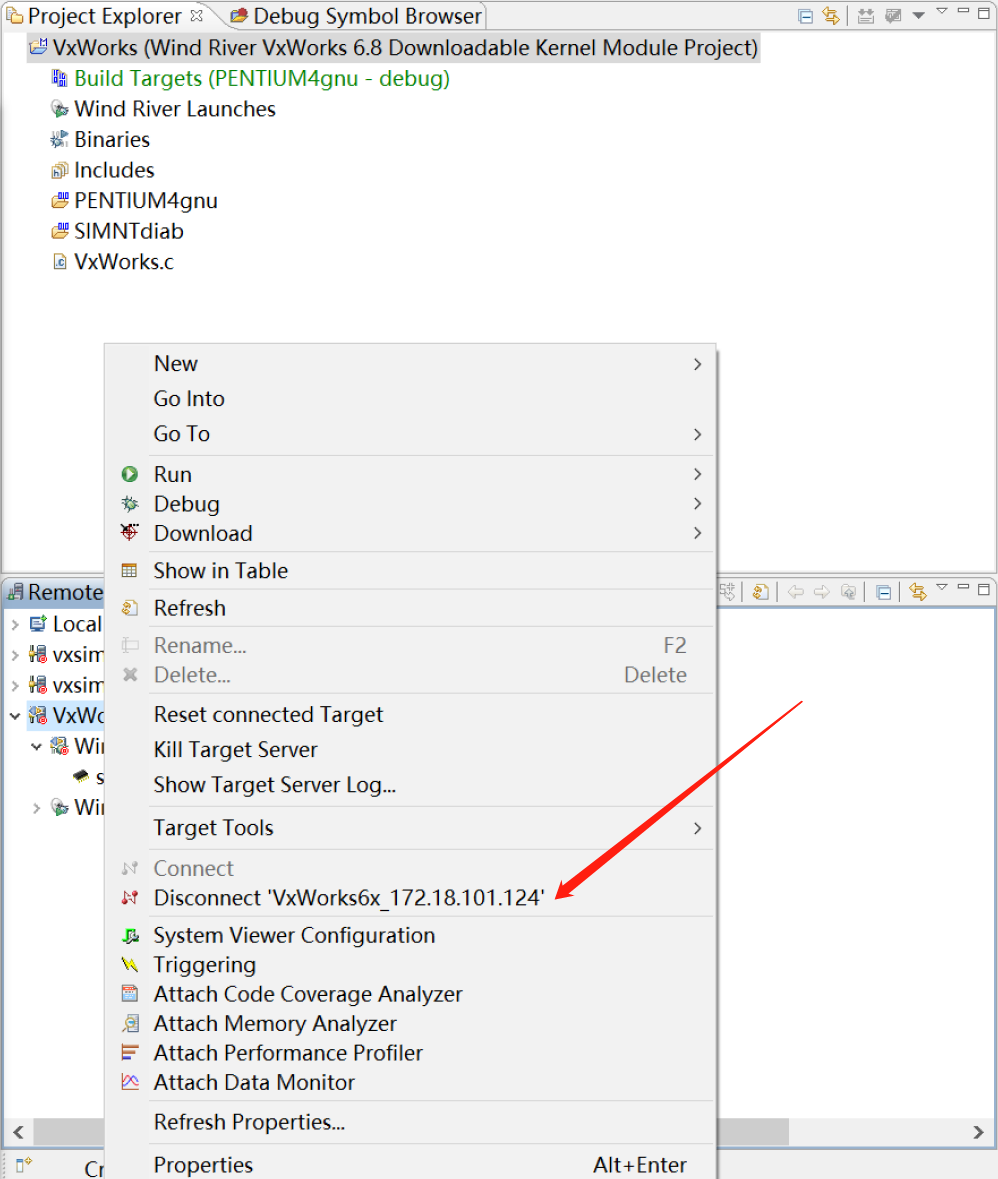Select the Binaries node icon
Viewport: 998px width, 1179px height.
coord(59,139)
